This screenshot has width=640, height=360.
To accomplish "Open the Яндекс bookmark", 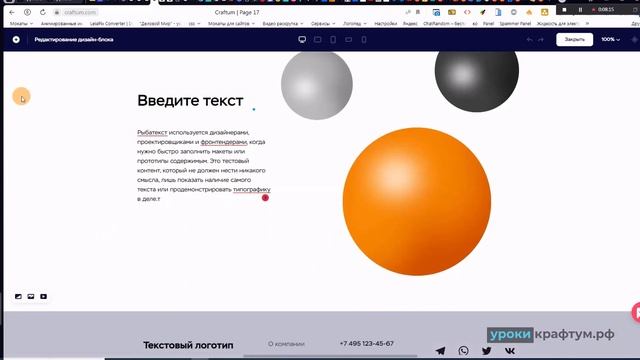I will (x=410, y=24).
